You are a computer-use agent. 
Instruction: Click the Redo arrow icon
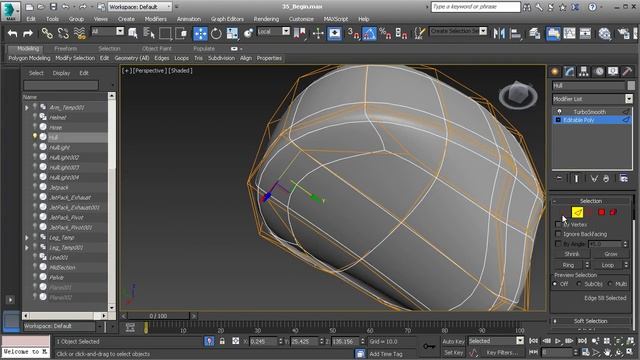28,33
